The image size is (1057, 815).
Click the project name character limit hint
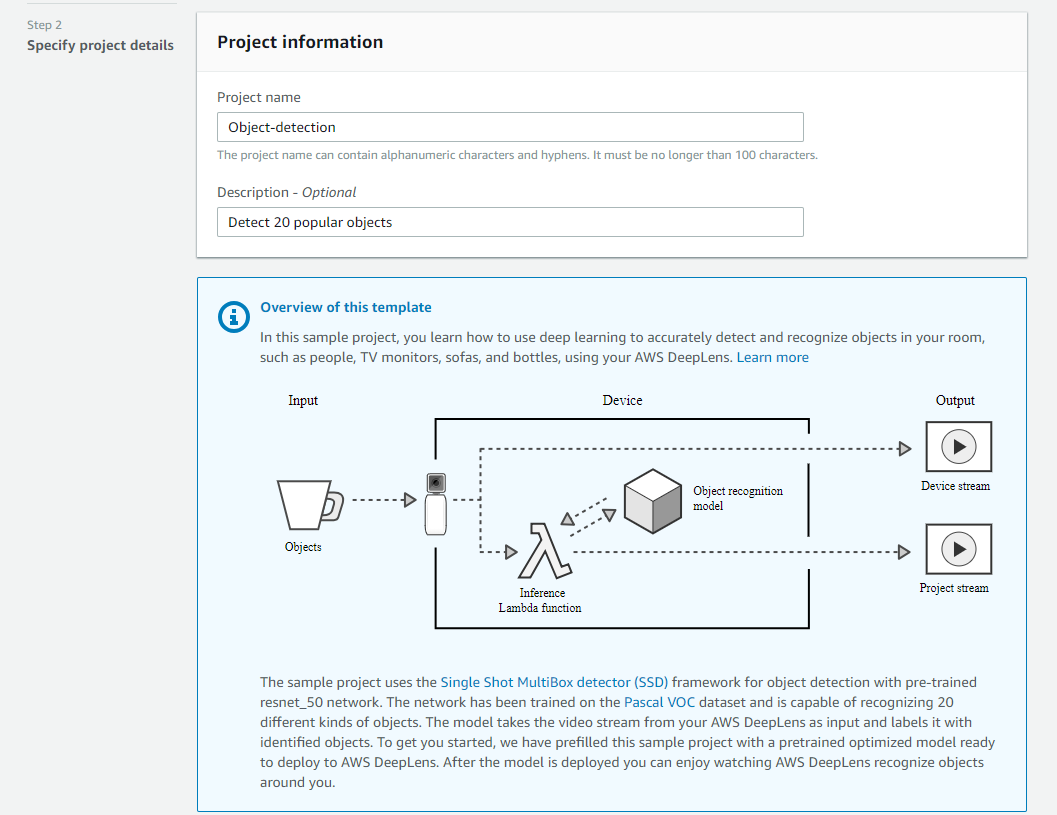(517, 155)
